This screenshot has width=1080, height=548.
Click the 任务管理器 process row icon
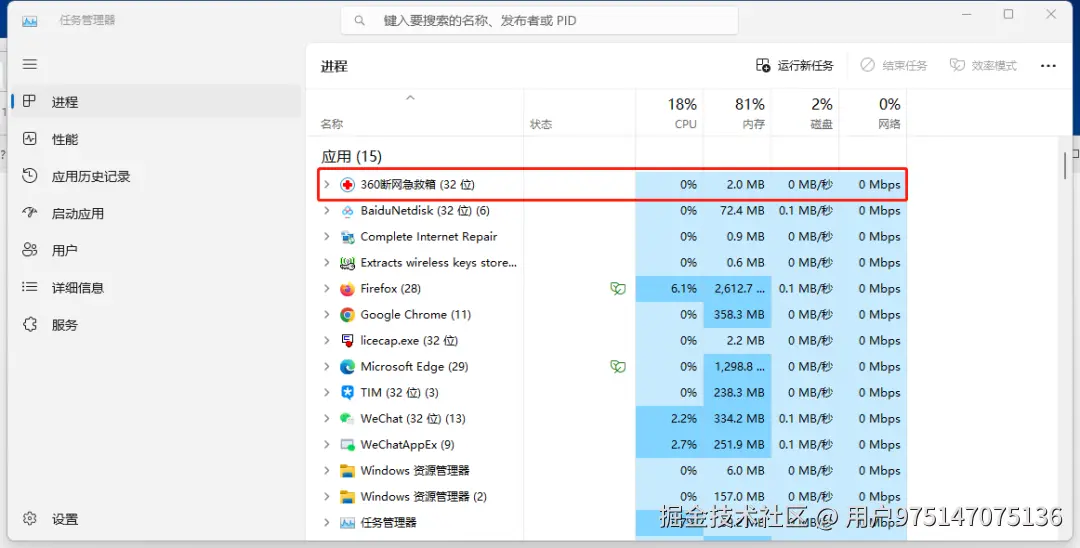click(347, 523)
